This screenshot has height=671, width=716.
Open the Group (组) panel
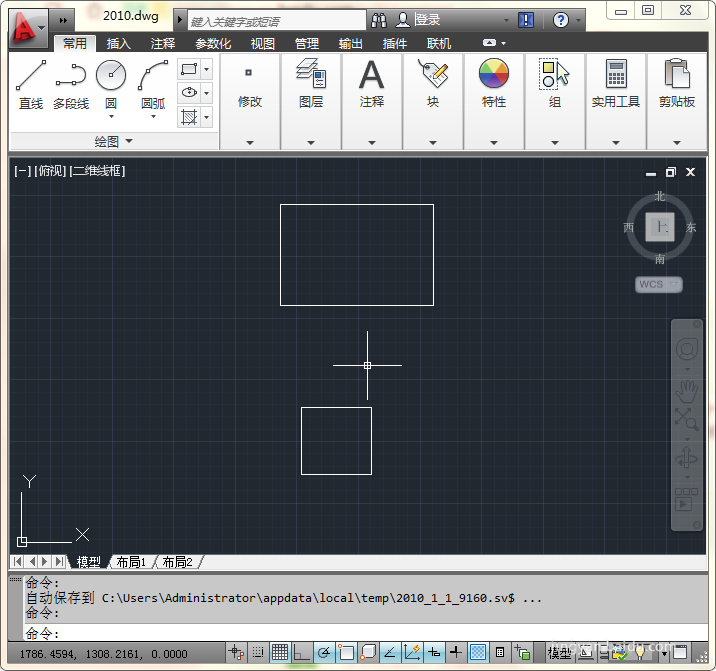[555, 101]
